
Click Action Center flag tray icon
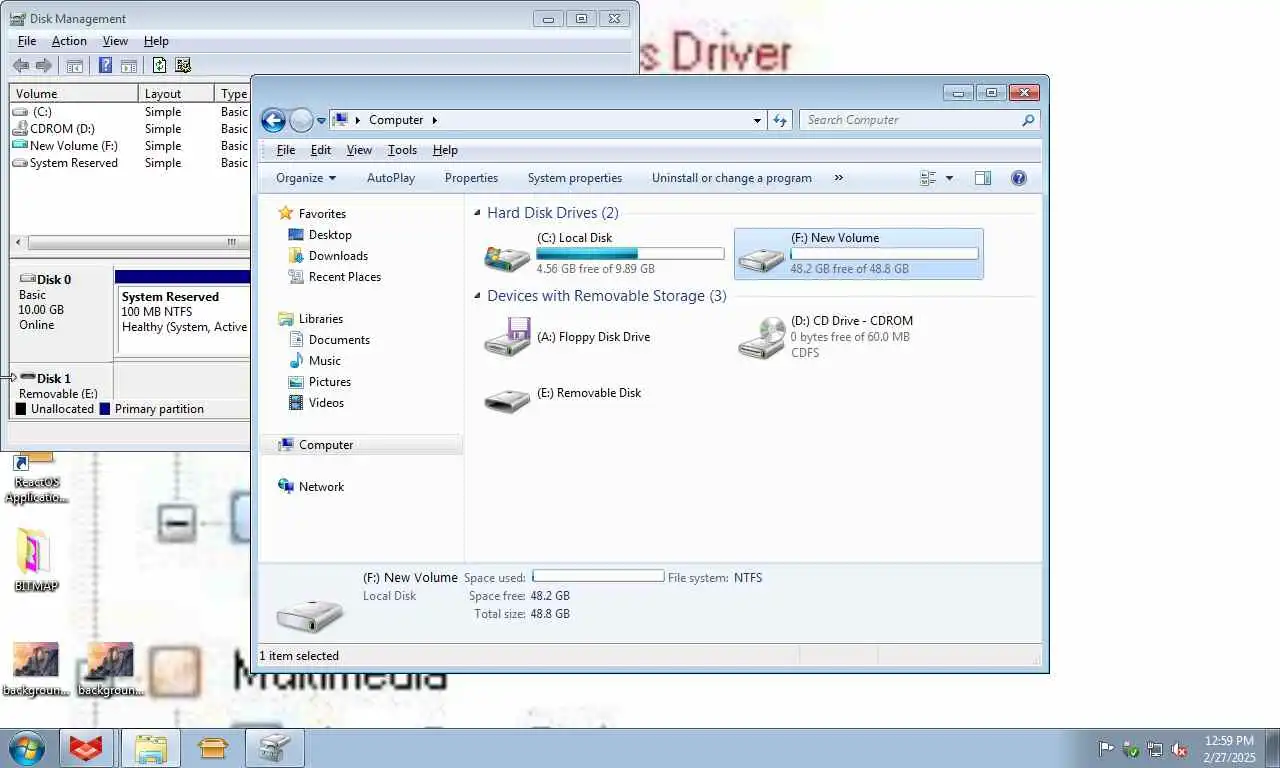(x=1106, y=749)
